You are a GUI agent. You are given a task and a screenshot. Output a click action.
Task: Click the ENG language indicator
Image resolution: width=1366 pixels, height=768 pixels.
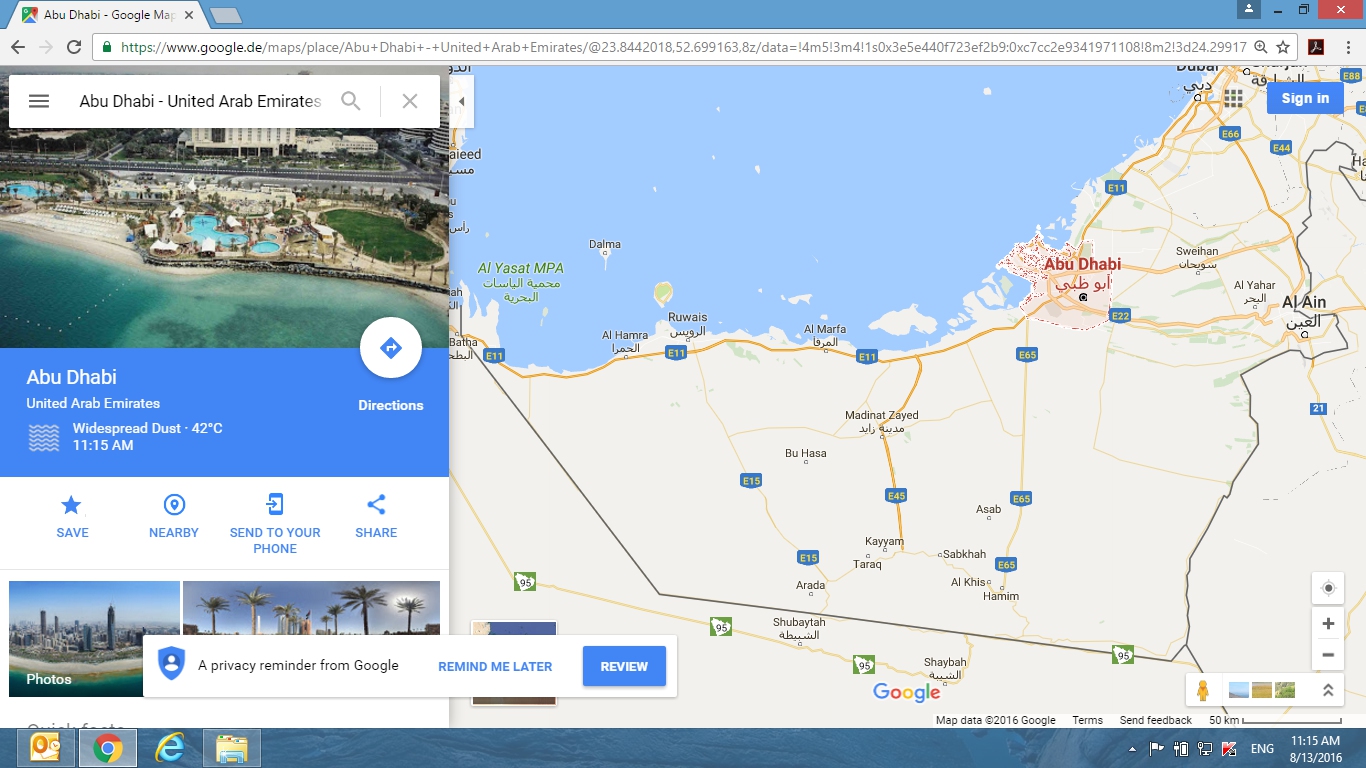1262,749
